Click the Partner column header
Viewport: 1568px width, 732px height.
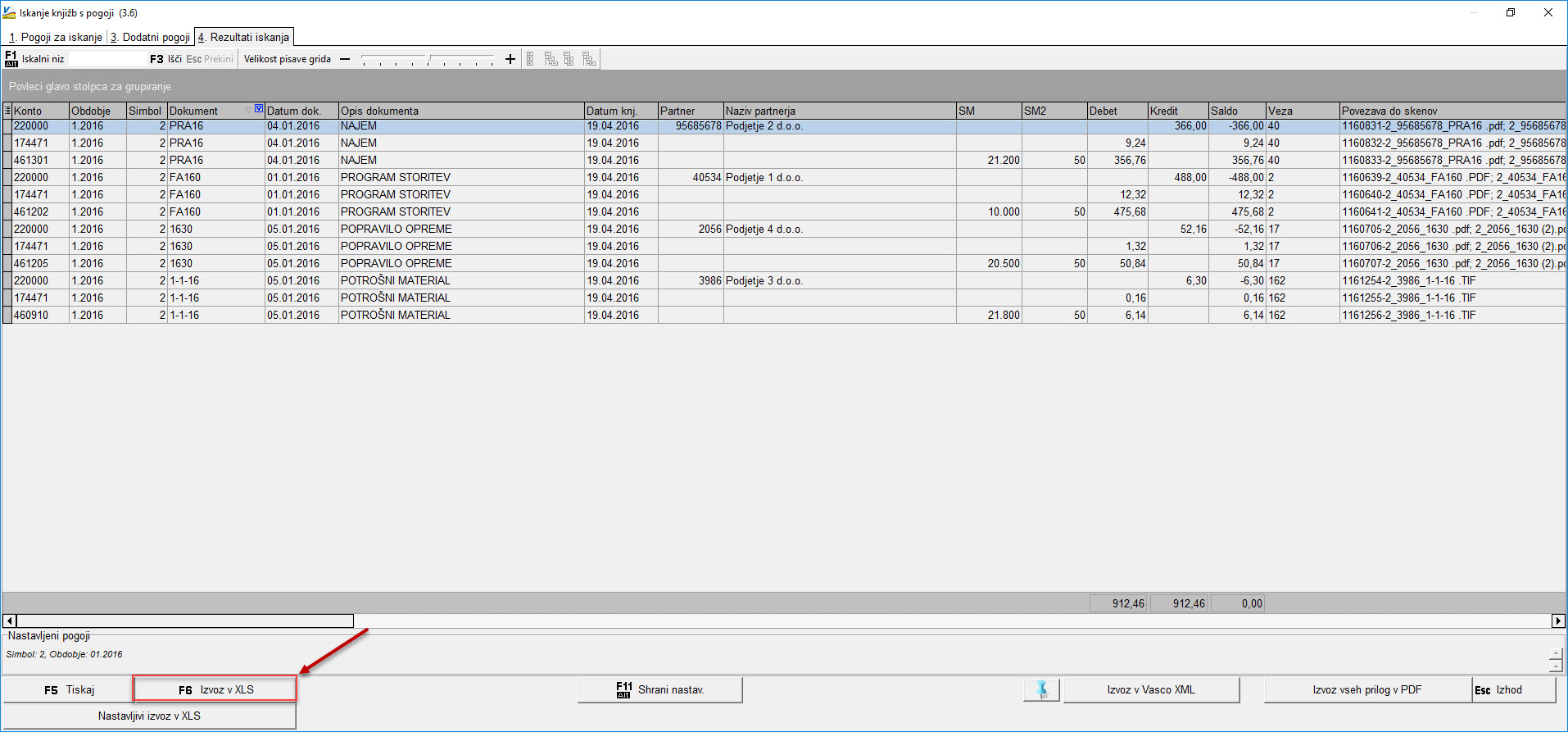tap(691, 111)
